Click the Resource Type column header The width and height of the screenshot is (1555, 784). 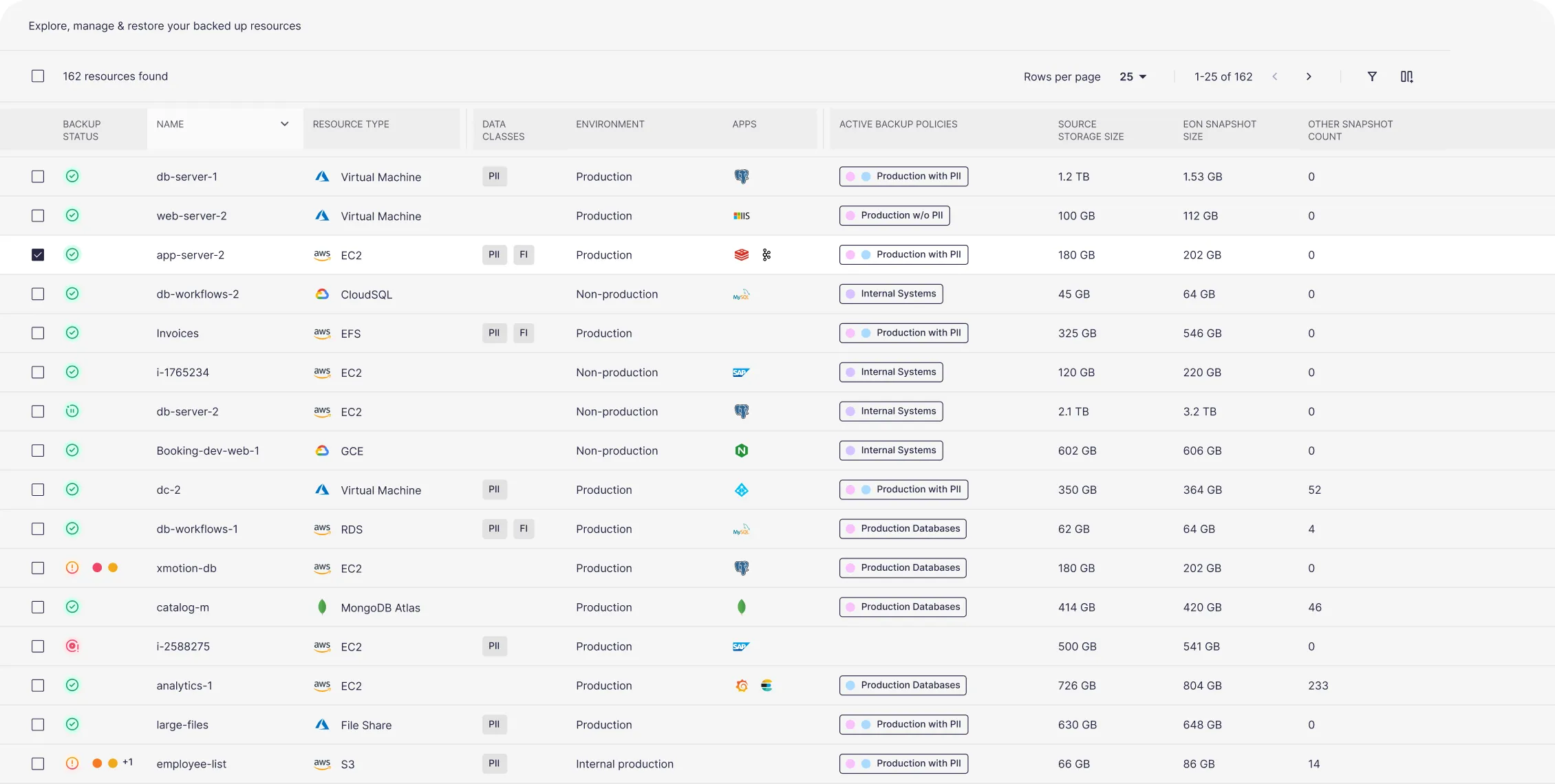pos(351,124)
